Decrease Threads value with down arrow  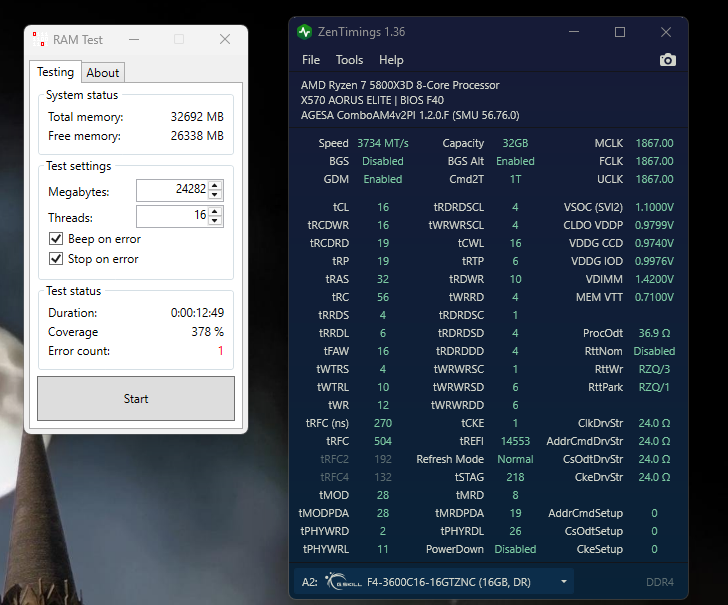tap(215, 221)
